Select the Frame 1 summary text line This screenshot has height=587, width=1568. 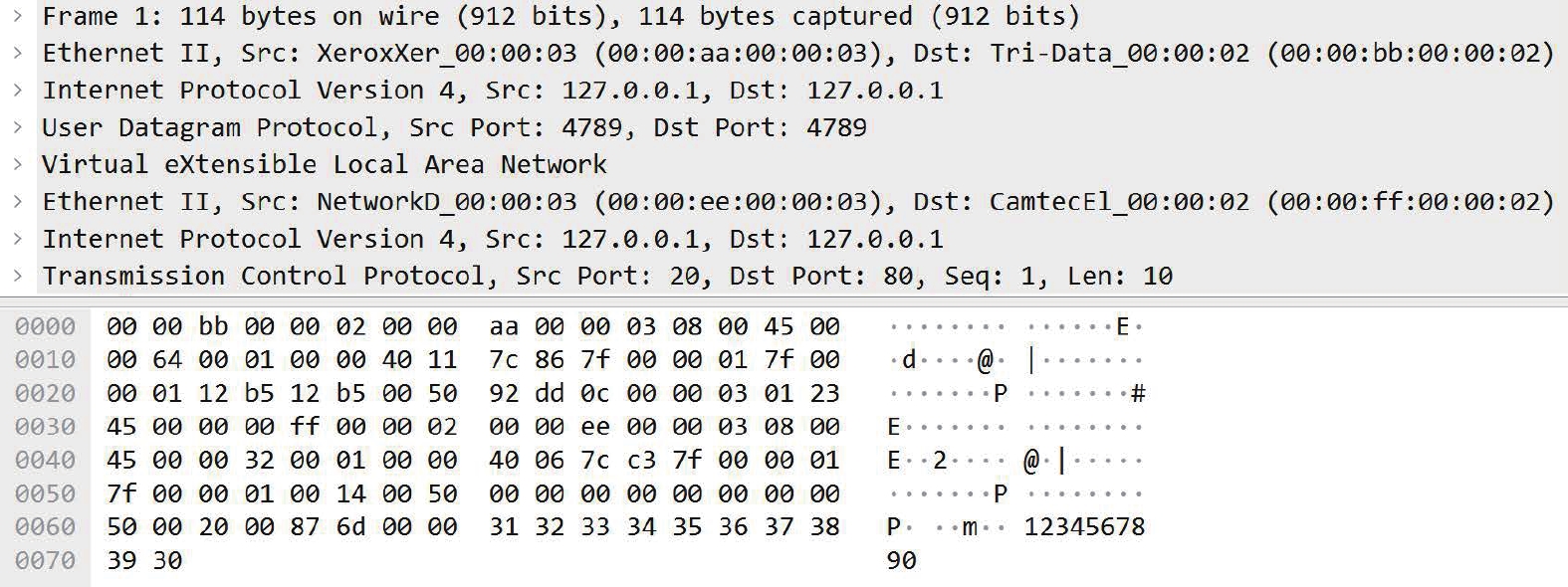[x=560, y=16]
